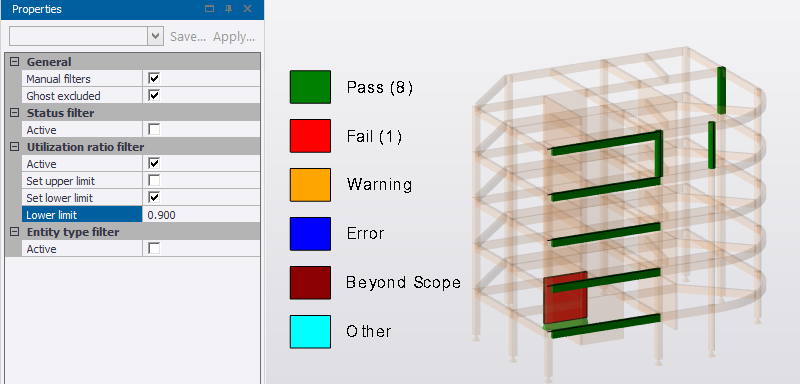
Task: Select the red failed wall in model
Action: pos(565,300)
